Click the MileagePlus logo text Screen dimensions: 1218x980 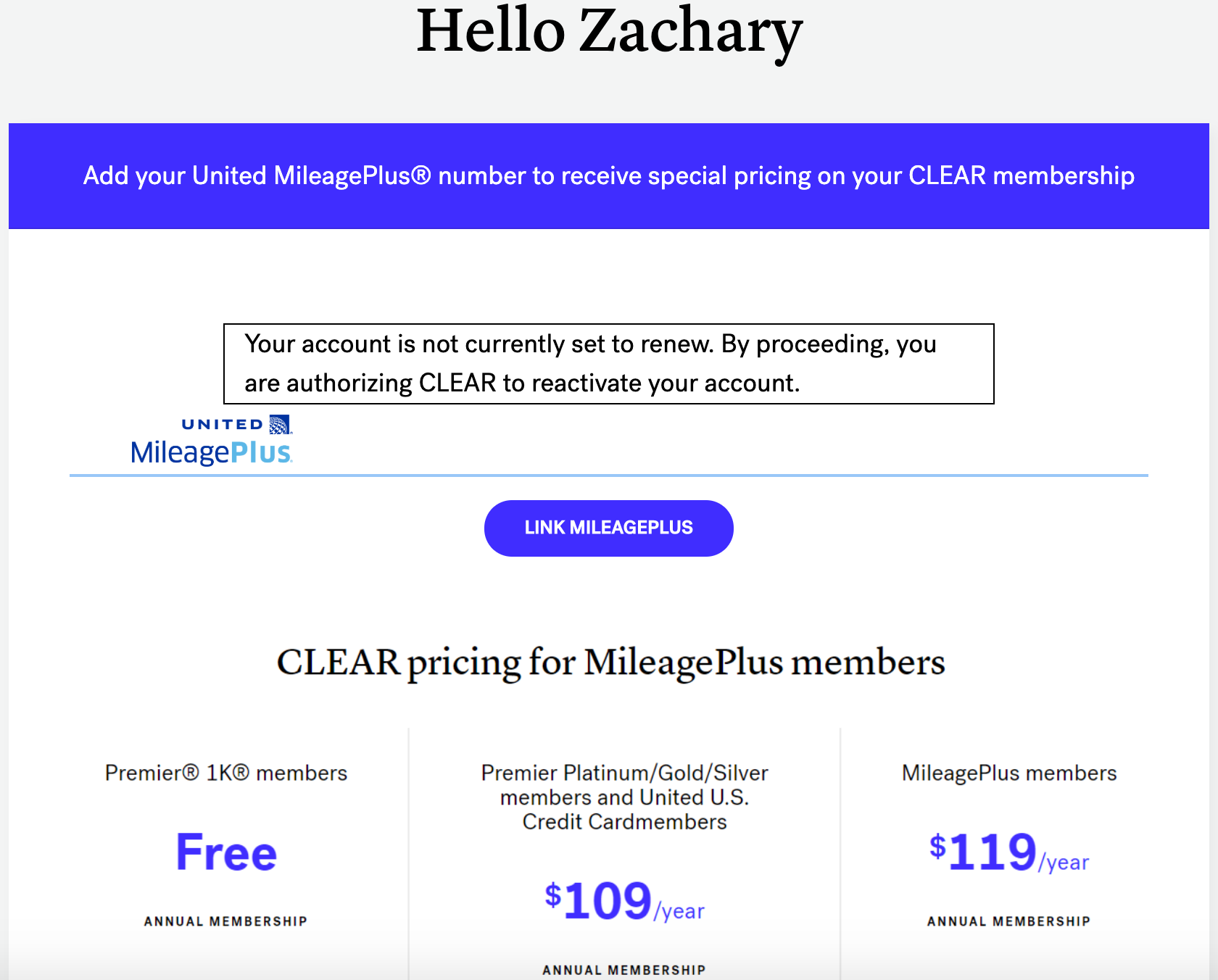(211, 453)
